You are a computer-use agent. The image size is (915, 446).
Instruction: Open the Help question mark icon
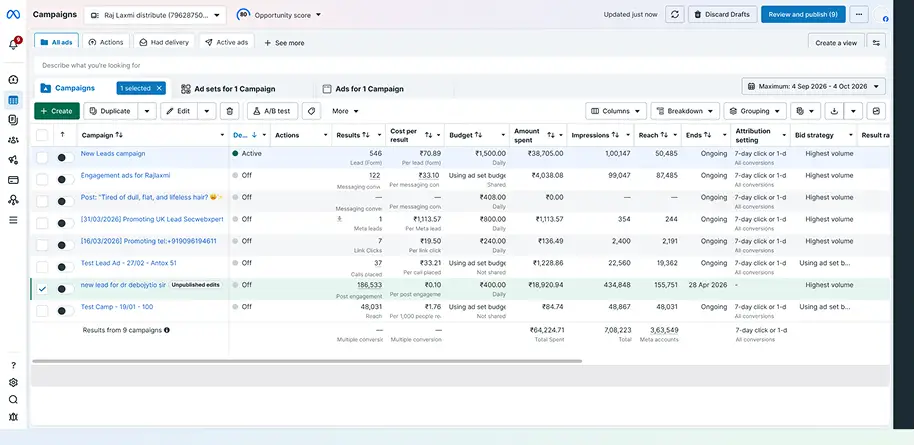pos(13,365)
